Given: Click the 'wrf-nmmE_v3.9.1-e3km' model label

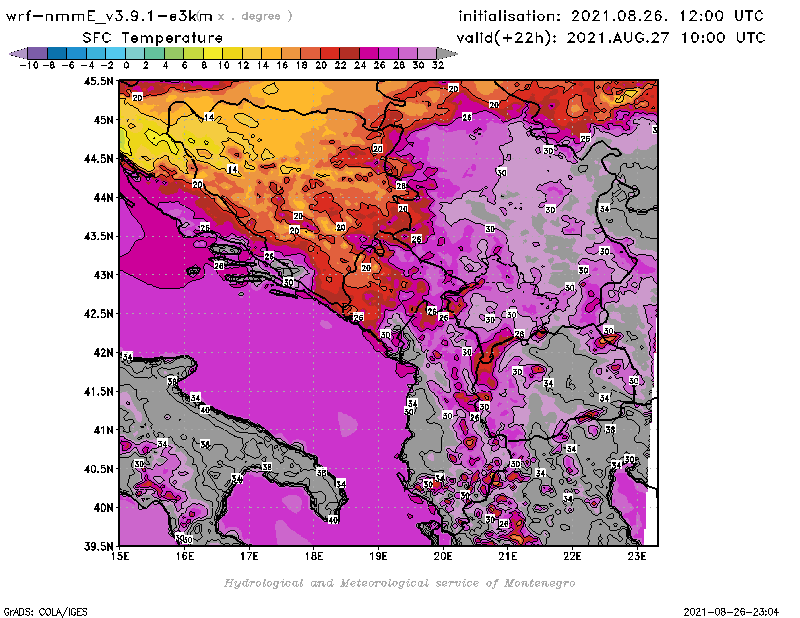Looking at the screenshot, I should pos(109,16).
